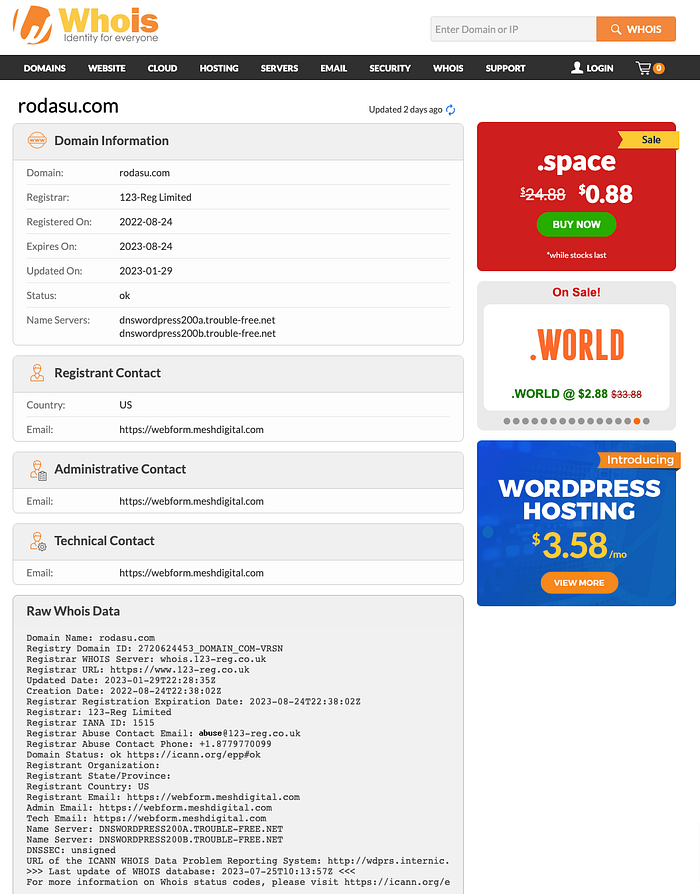This screenshot has width=700, height=894.
Task: Click the Technical Contact gear-person icon
Action: [38, 541]
